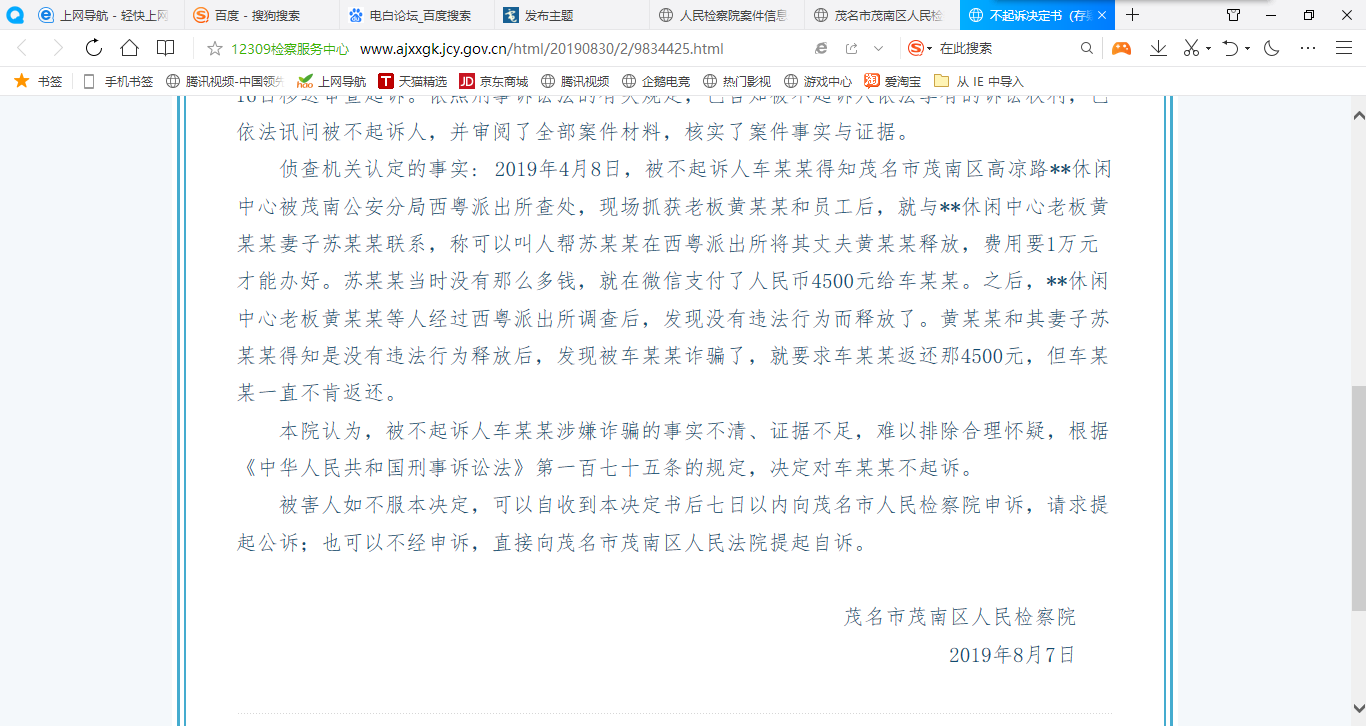Screen dimensions: 1366x726
Task: Go to the browser home page
Action: tap(129, 48)
